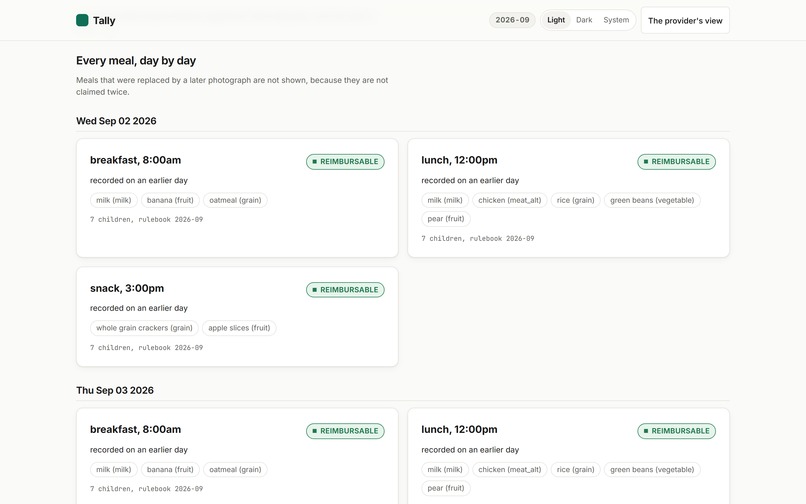The image size is (806, 504).
Task: Click recorded on an earlier day in snack card
Action: [139, 308]
